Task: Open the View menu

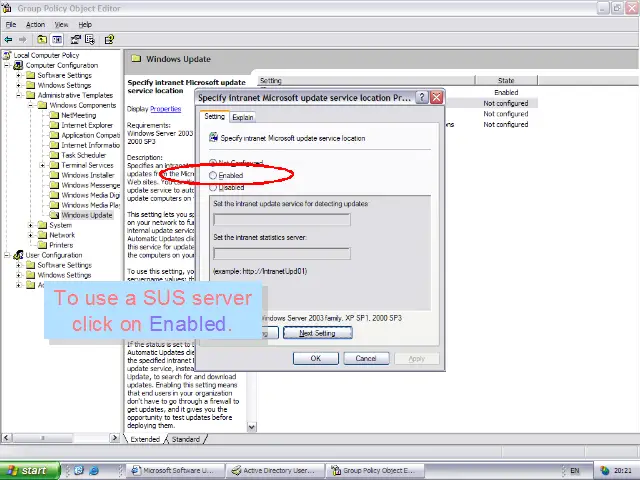Action: [62, 24]
